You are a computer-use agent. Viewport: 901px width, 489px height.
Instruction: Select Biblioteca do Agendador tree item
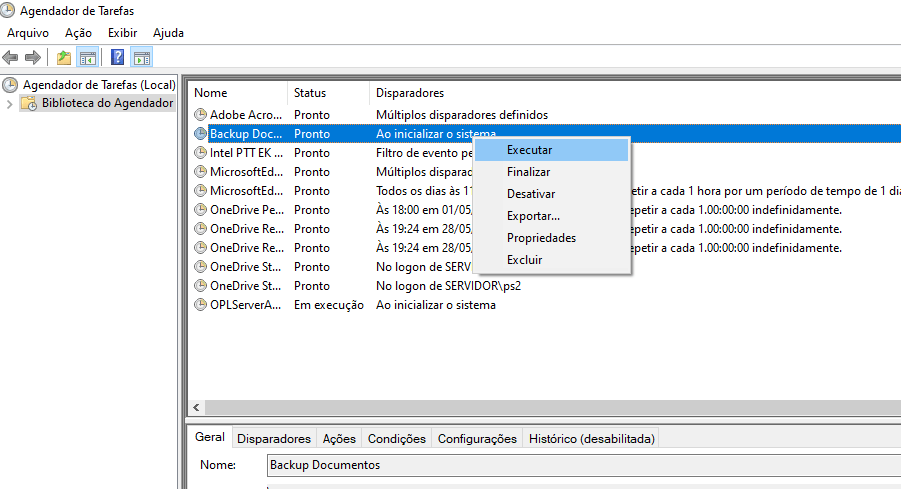pyautogui.click(x=107, y=103)
